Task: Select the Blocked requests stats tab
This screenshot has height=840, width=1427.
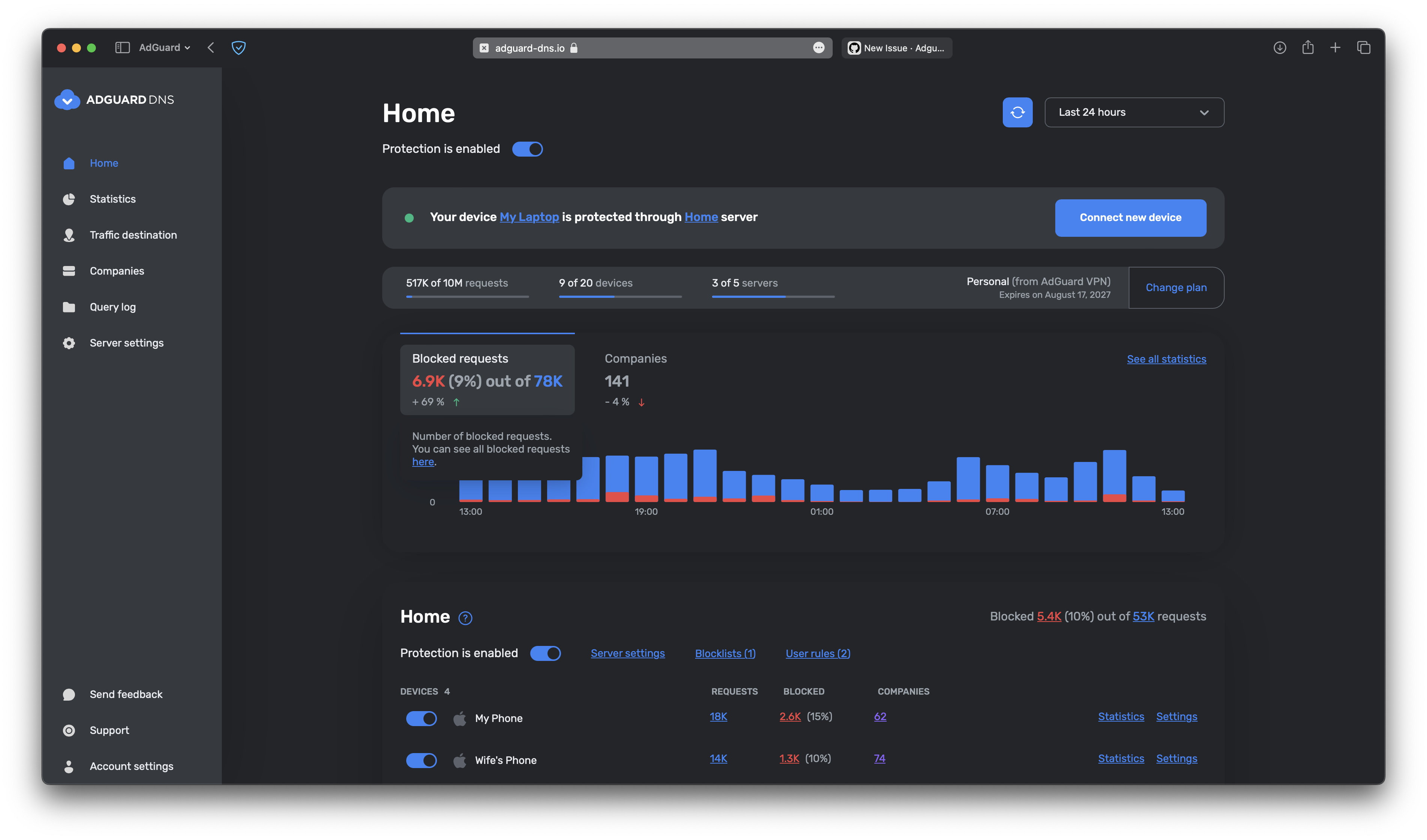Action: [488, 380]
